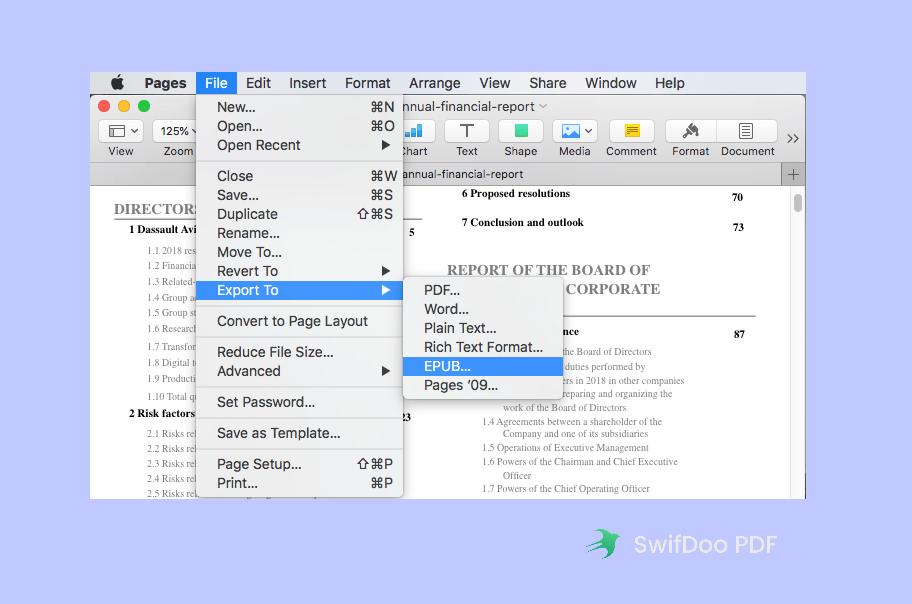
Task: Insert a Shape from the toolbar
Action: 521,132
